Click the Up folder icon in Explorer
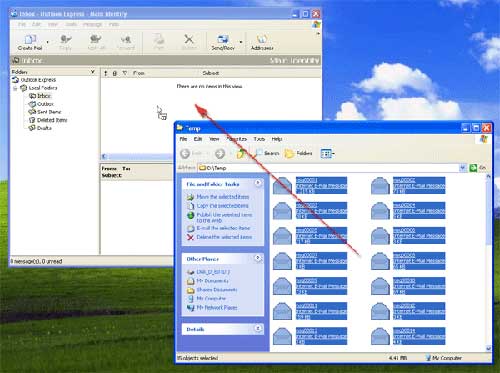This screenshot has width=500, height=373. (x=241, y=153)
